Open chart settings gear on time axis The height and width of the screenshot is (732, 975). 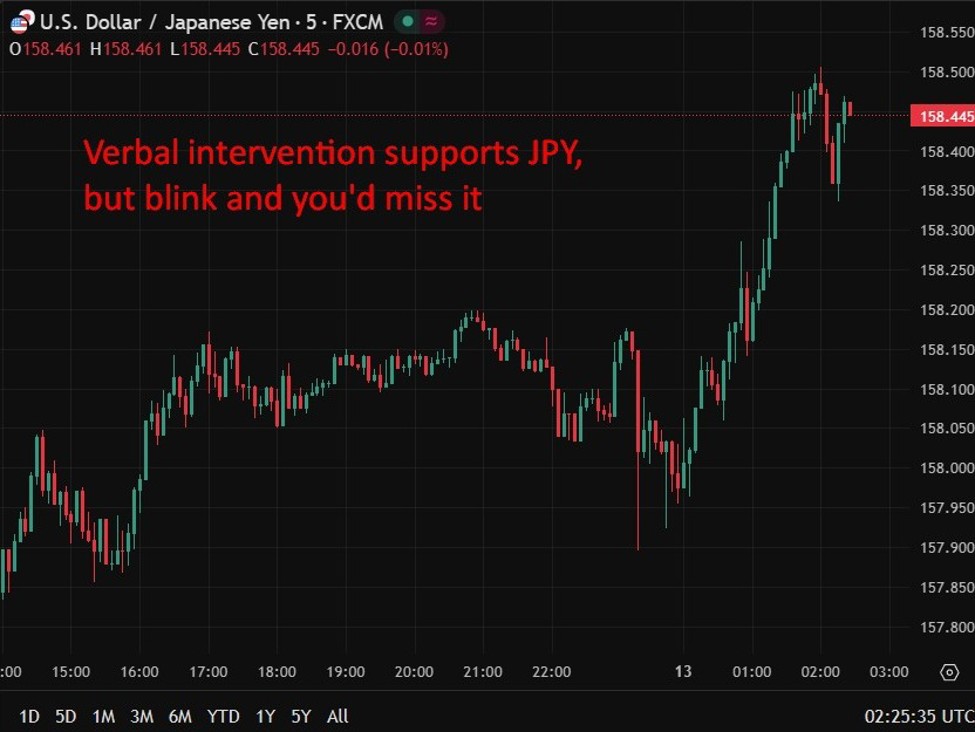(948, 672)
